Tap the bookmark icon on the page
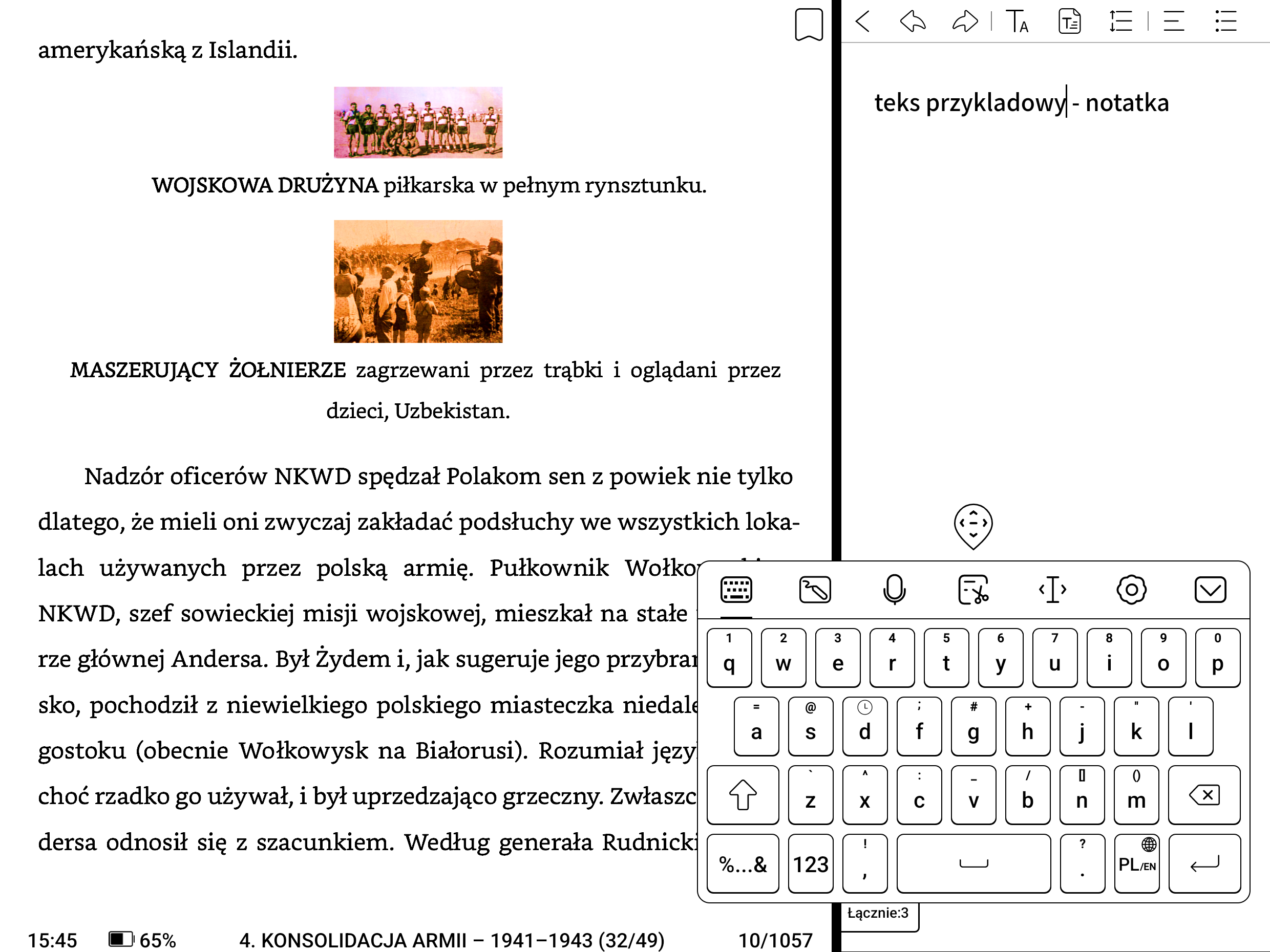This screenshot has width=1270, height=952. coord(809,24)
